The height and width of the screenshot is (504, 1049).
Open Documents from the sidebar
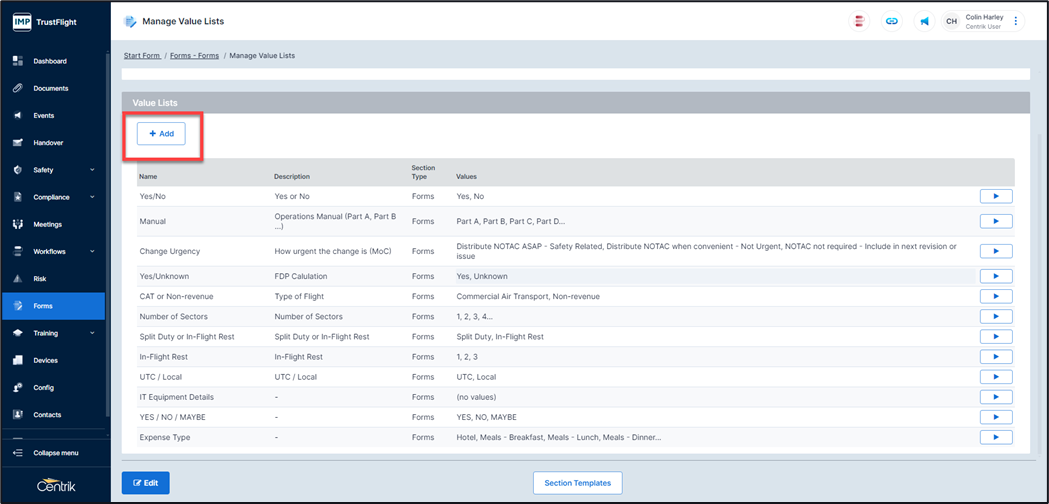click(x=50, y=88)
